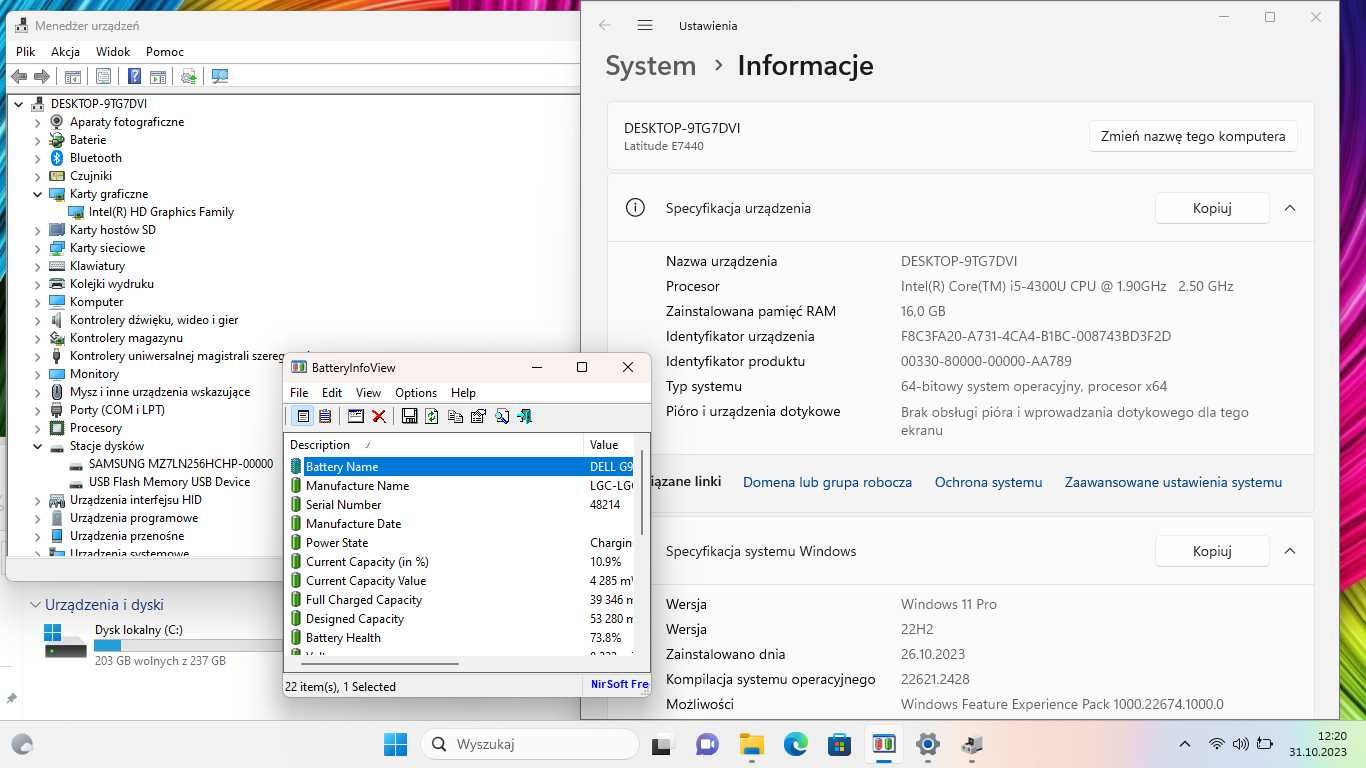Collapse the Urządzenia i dyski group
Viewport: 1366px width, 768px height.
click(x=36, y=605)
